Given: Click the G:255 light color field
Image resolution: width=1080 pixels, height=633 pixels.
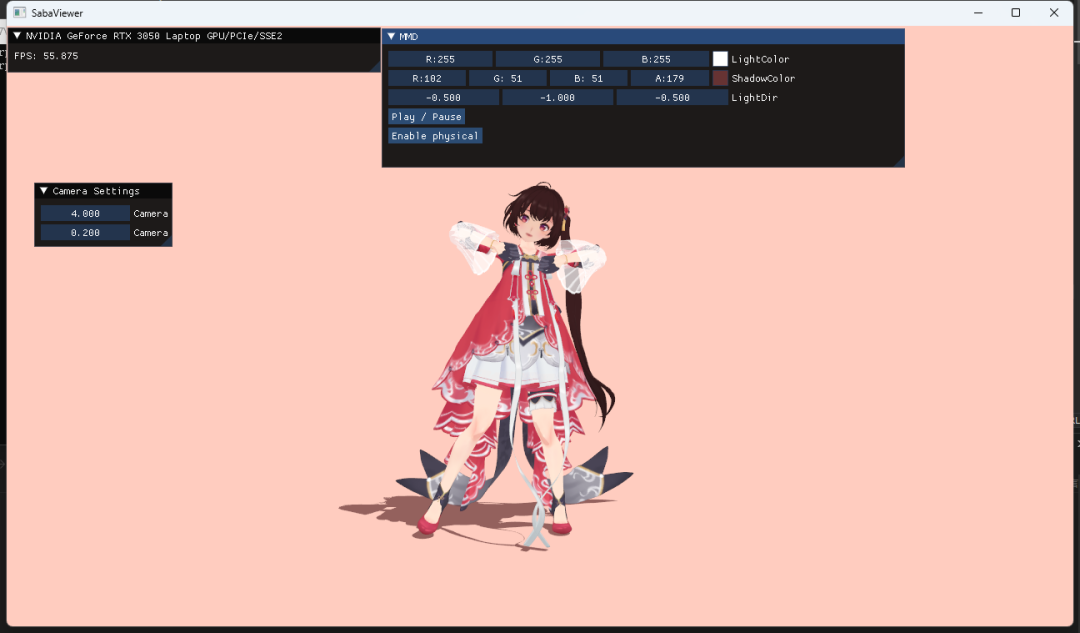Looking at the screenshot, I should pos(548,58).
